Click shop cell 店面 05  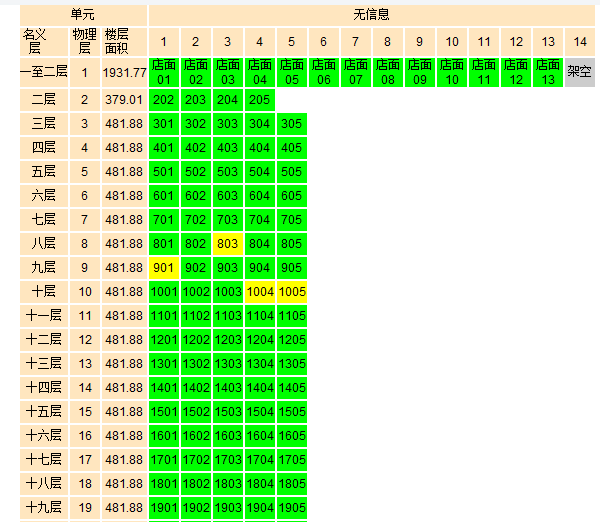(x=292, y=72)
